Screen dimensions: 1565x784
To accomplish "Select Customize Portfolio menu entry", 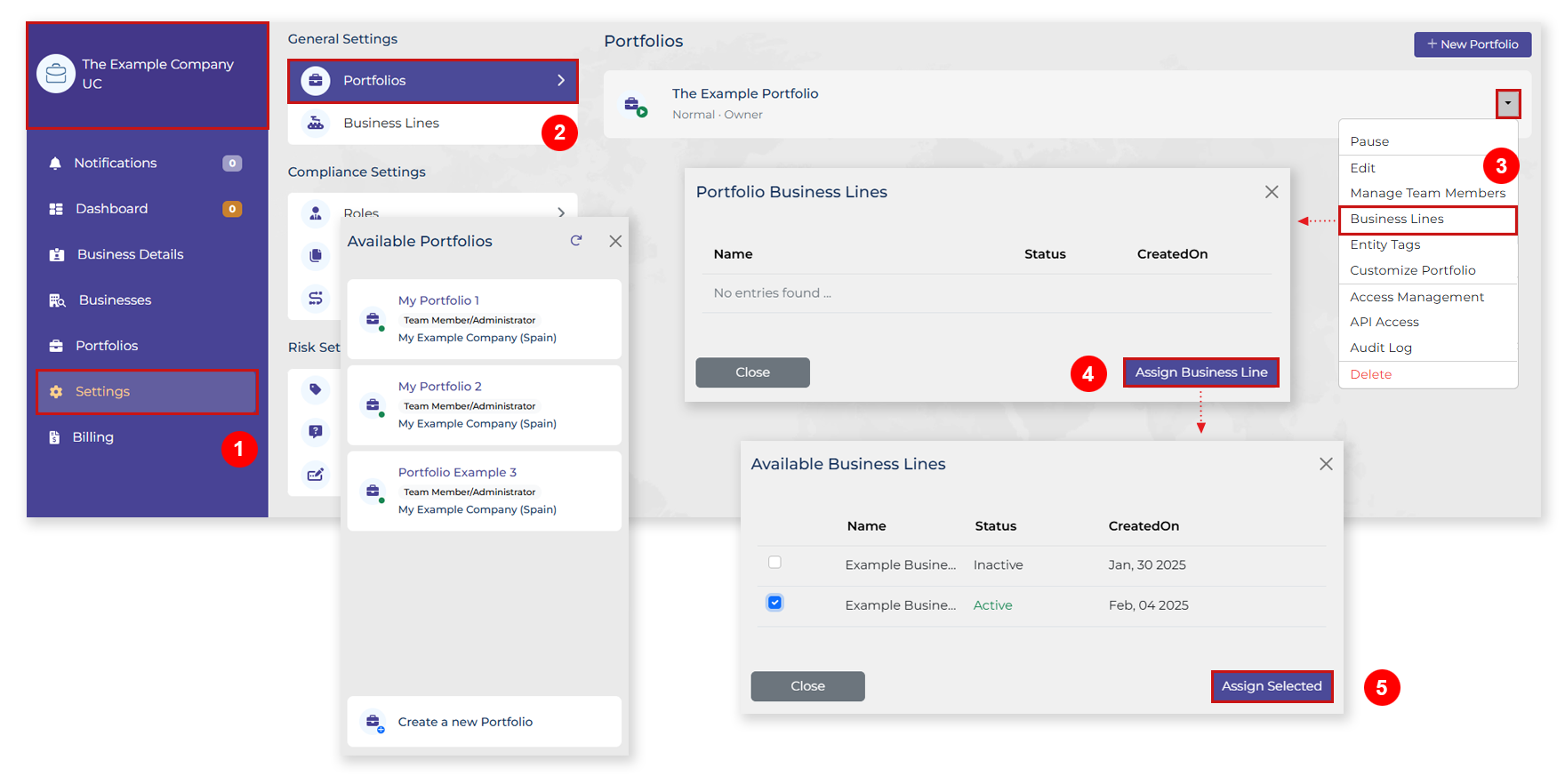I will [x=1413, y=271].
